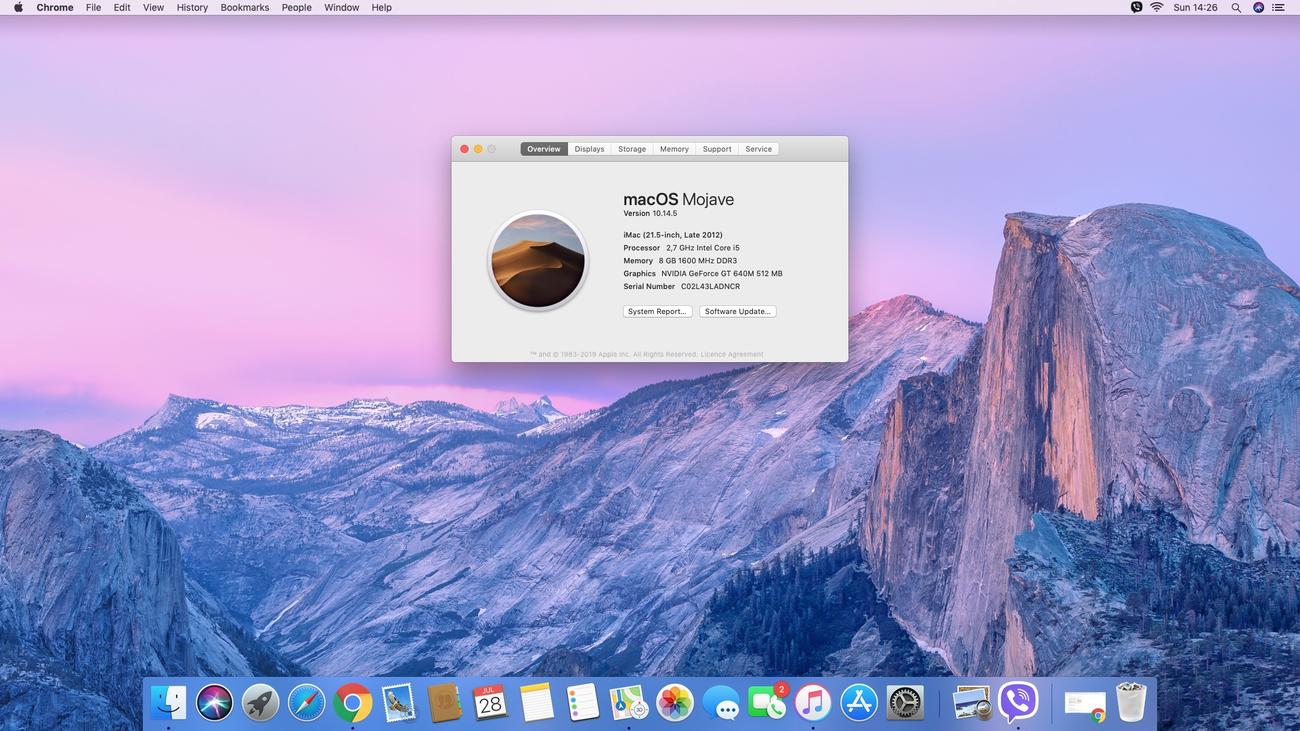Open the Trash in the Dock
This screenshot has height=731, width=1300.
1131,703
